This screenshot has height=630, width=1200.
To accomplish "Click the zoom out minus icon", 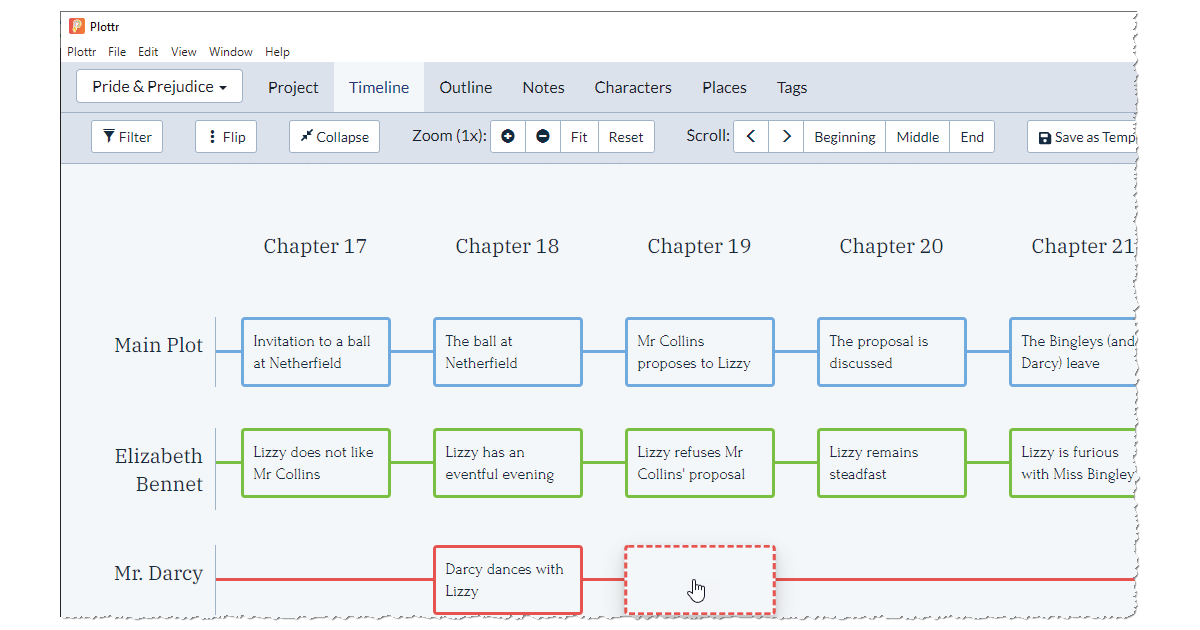I will point(542,137).
